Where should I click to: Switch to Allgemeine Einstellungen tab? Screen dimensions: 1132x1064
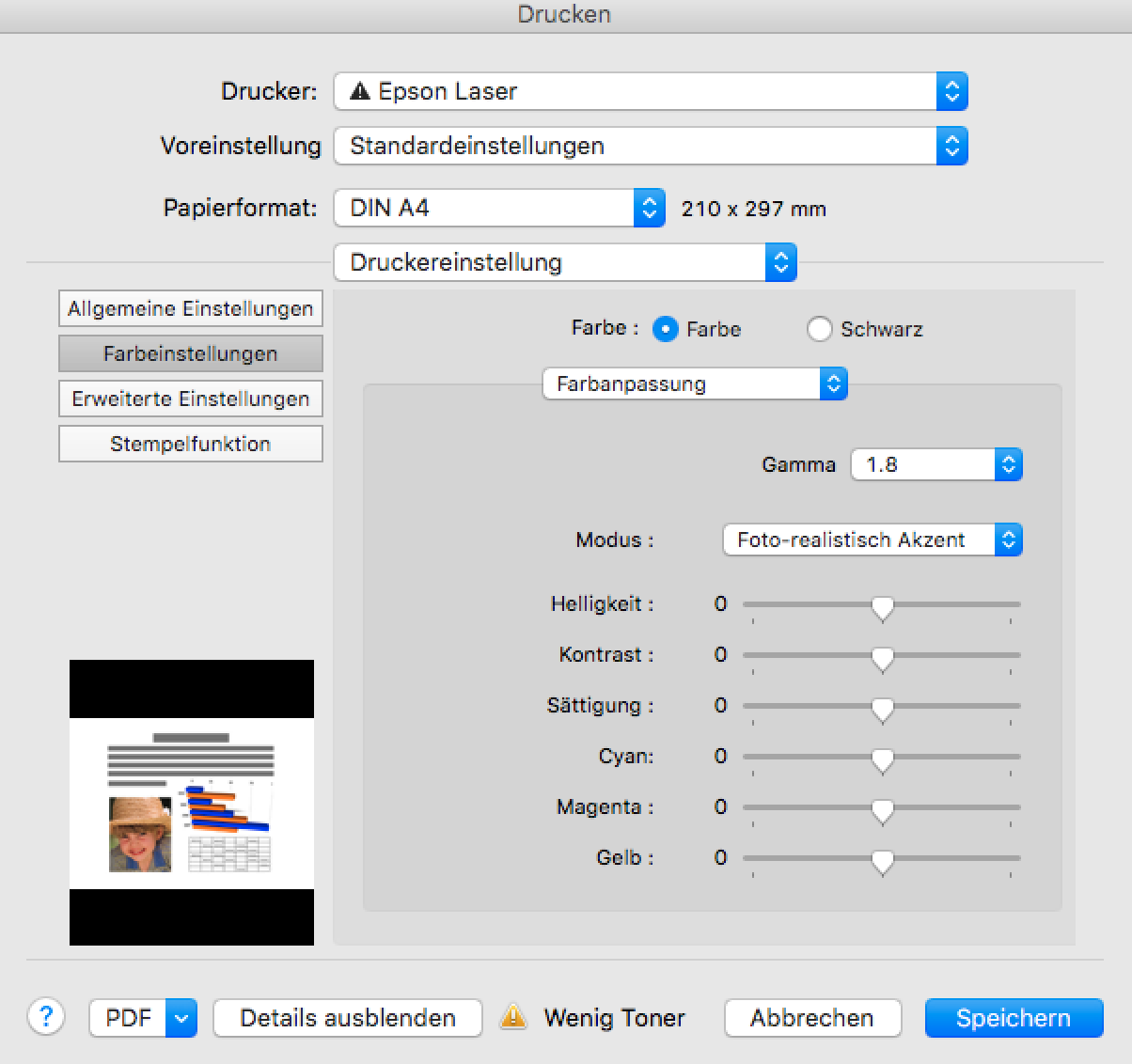(x=191, y=308)
